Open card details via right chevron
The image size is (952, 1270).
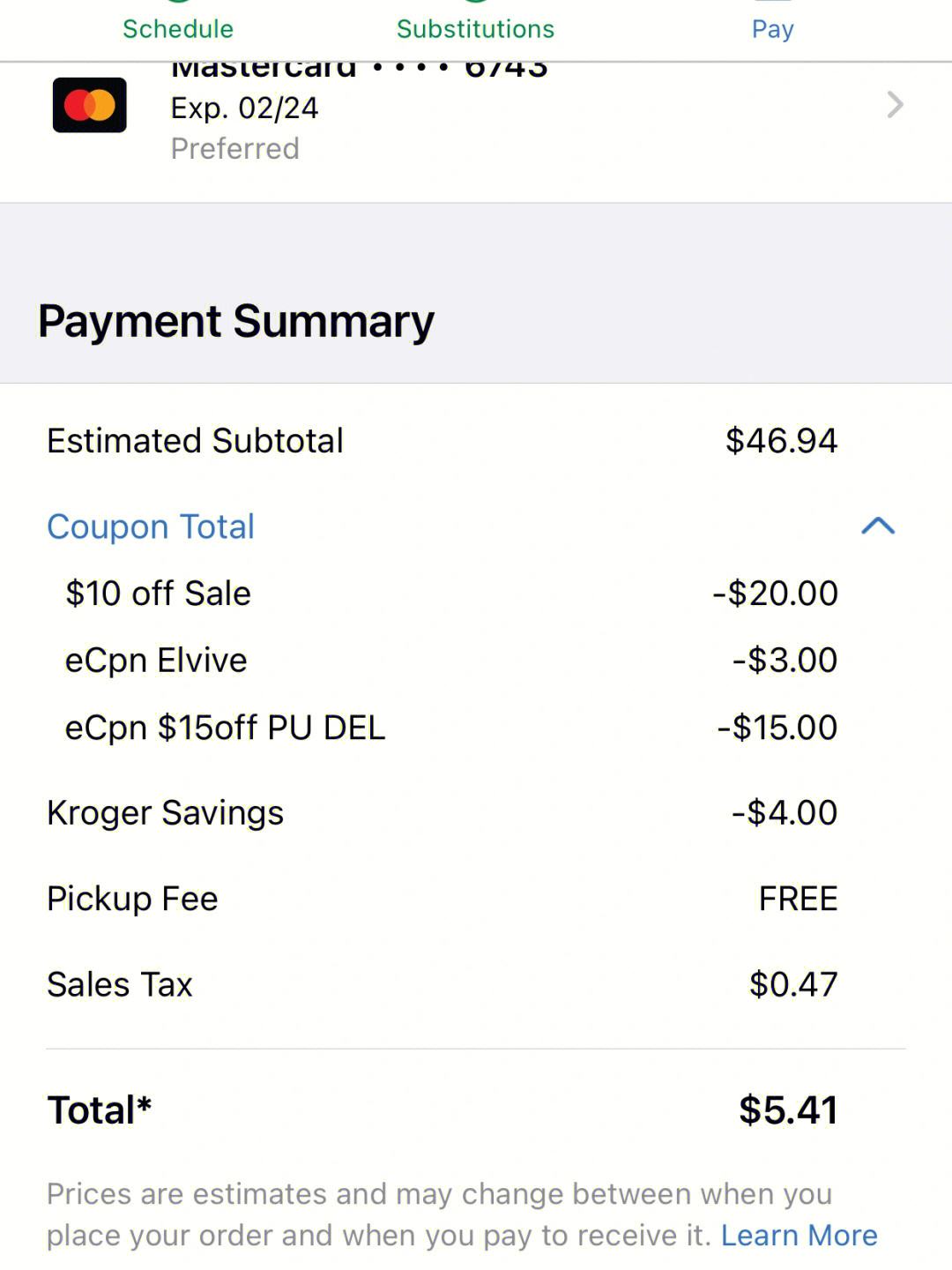pyautogui.click(x=895, y=105)
